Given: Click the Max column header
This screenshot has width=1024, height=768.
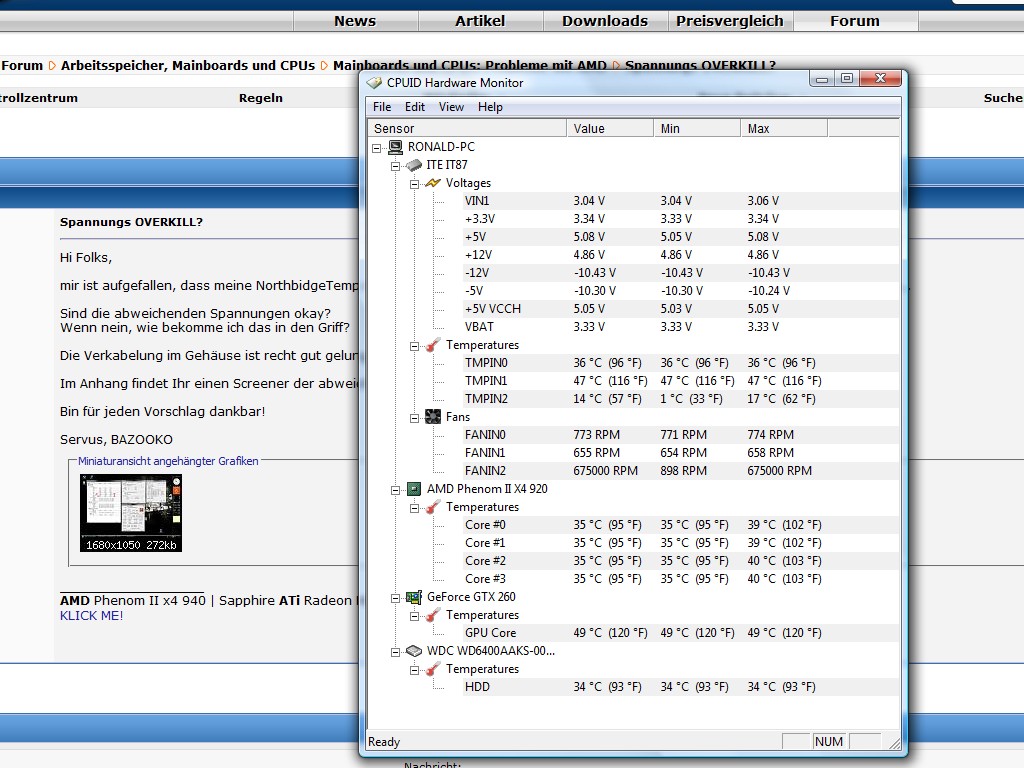Looking at the screenshot, I should coord(784,129).
